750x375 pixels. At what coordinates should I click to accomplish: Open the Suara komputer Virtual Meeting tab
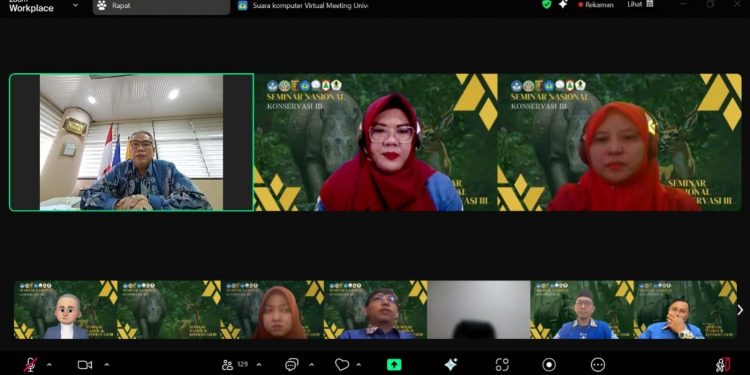(x=303, y=6)
